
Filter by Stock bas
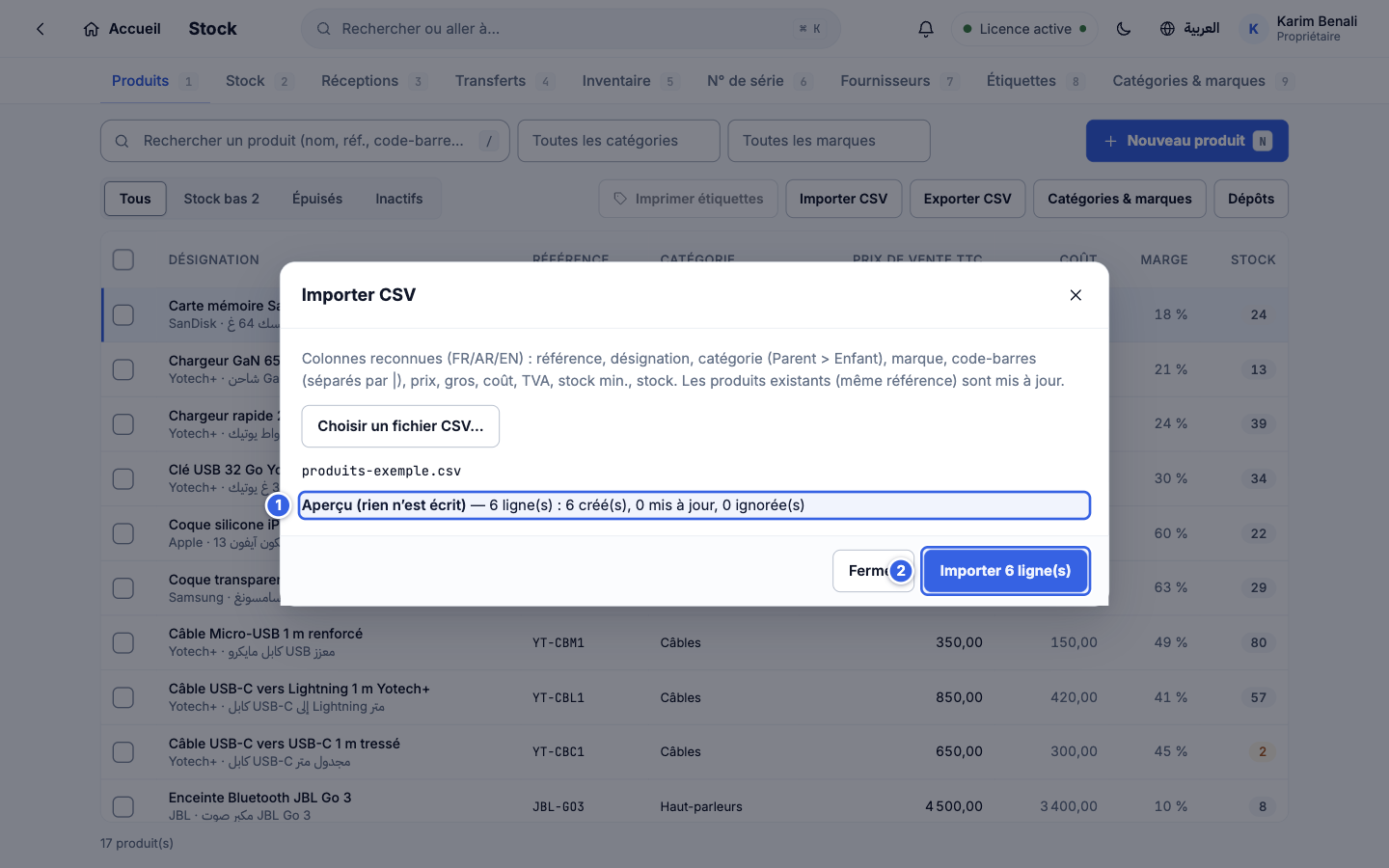[x=222, y=199]
